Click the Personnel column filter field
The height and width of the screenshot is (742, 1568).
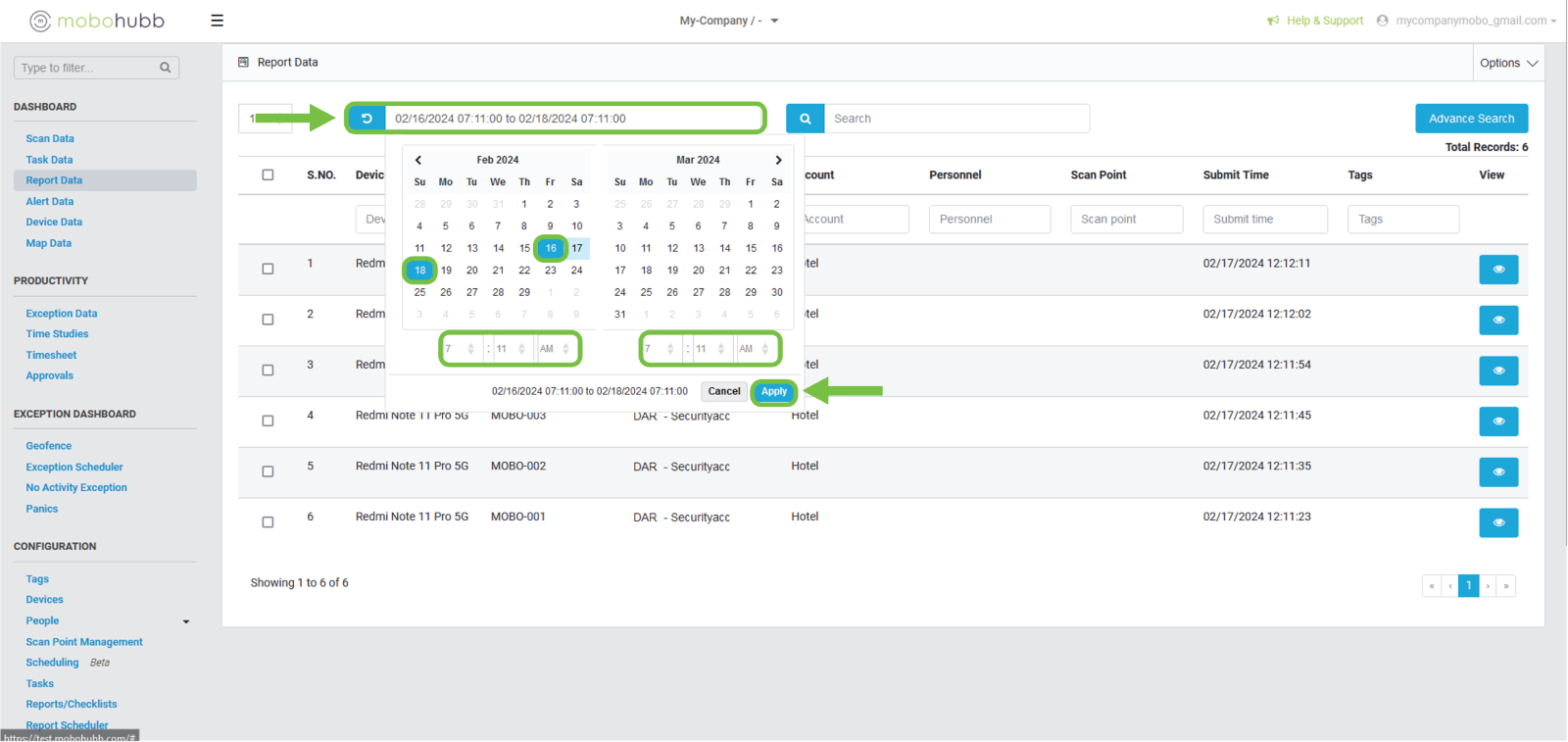tap(989, 220)
